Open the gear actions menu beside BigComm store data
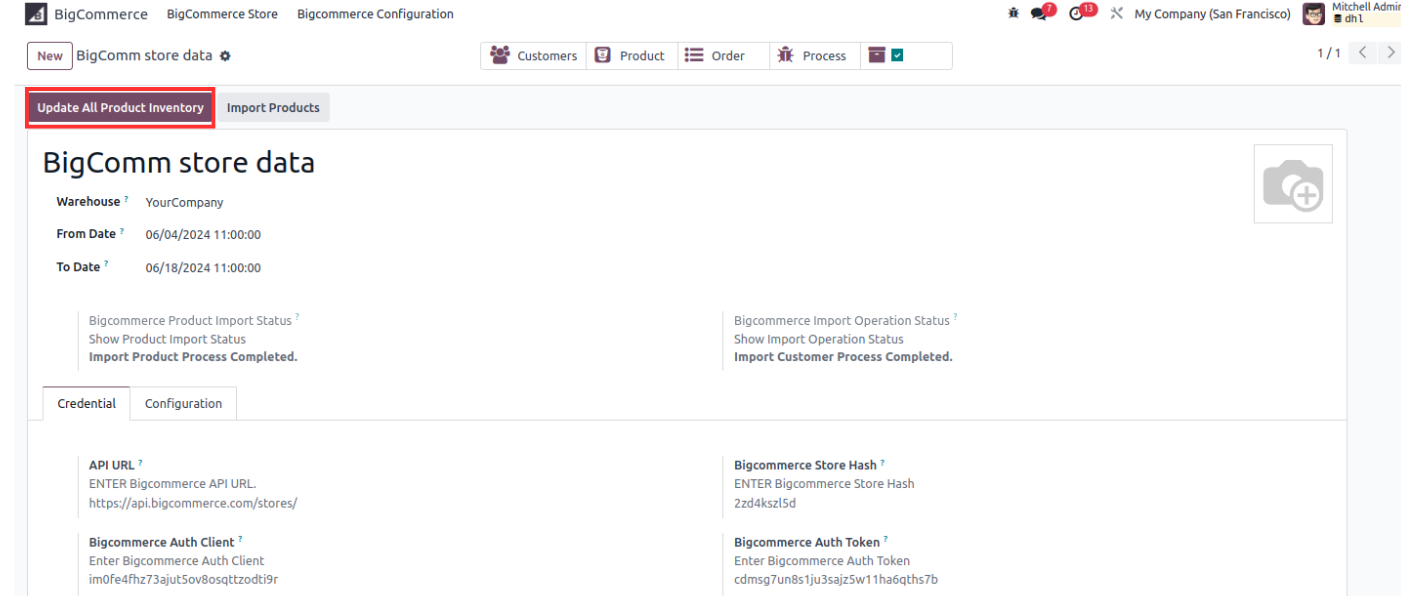Viewport: 1409px width, 596px height. point(225,56)
